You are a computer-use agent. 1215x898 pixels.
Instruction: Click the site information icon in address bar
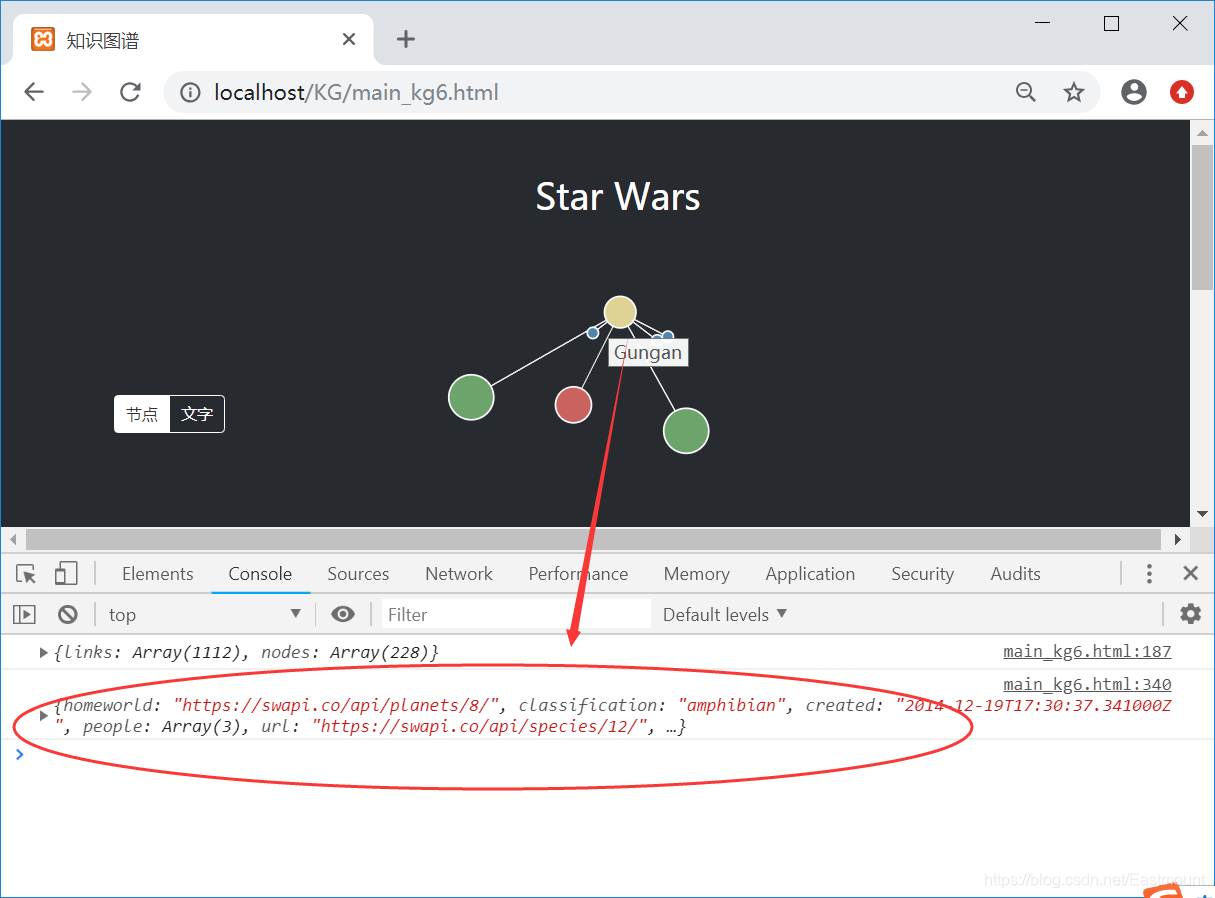tap(190, 93)
